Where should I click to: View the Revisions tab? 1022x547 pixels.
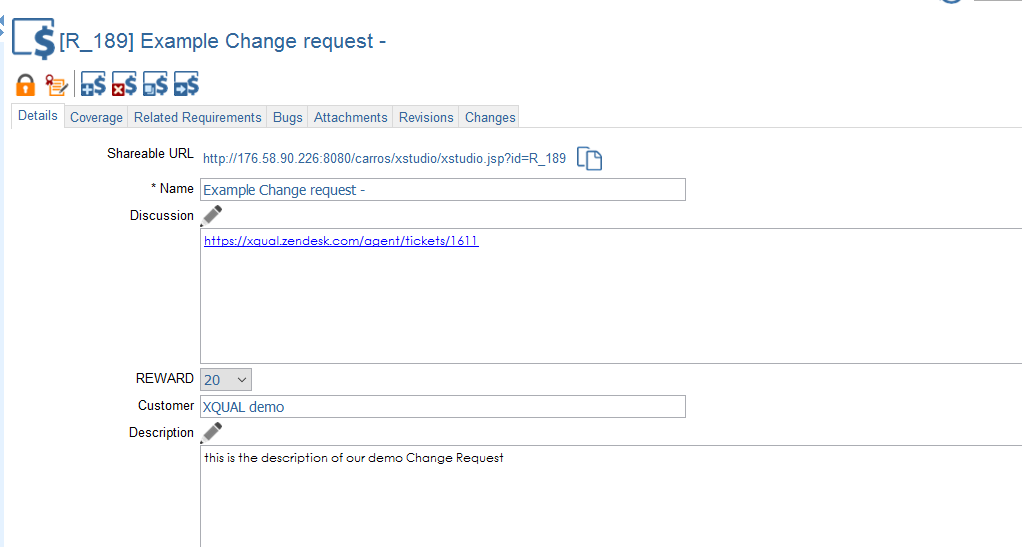click(426, 117)
